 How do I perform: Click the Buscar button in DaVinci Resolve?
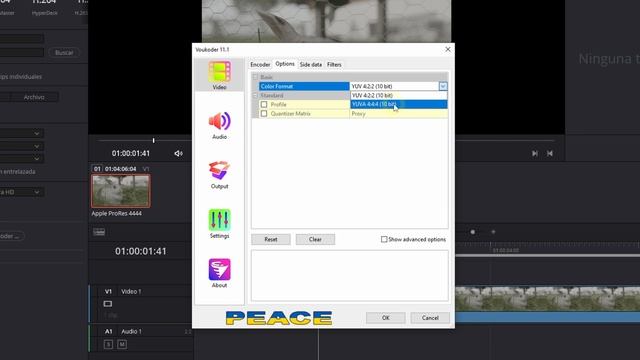point(64,53)
